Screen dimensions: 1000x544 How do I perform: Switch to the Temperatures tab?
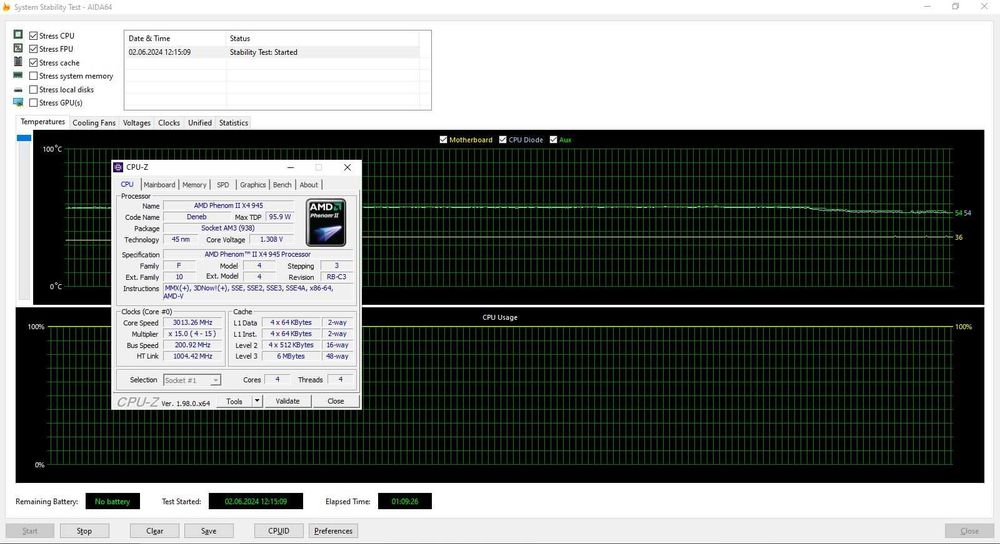coord(42,122)
